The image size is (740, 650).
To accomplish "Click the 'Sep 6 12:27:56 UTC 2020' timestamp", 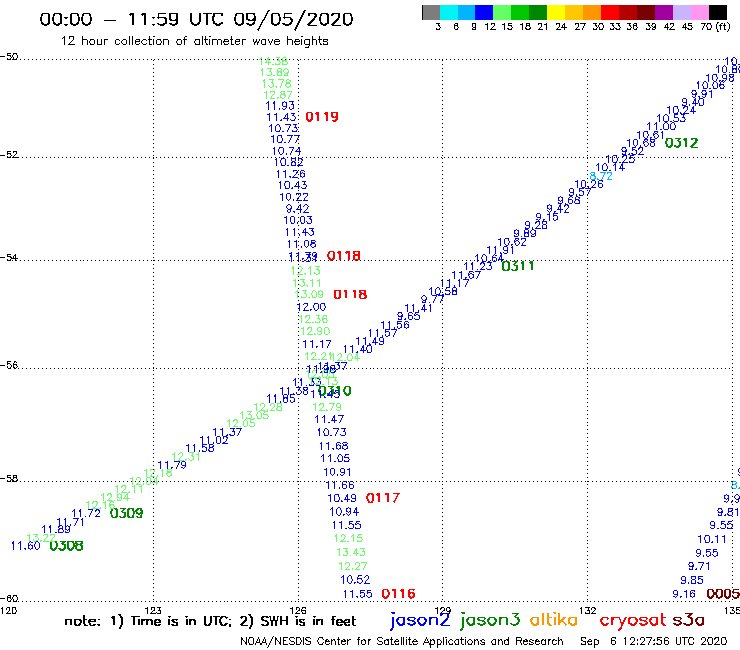I will tap(654, 641).
